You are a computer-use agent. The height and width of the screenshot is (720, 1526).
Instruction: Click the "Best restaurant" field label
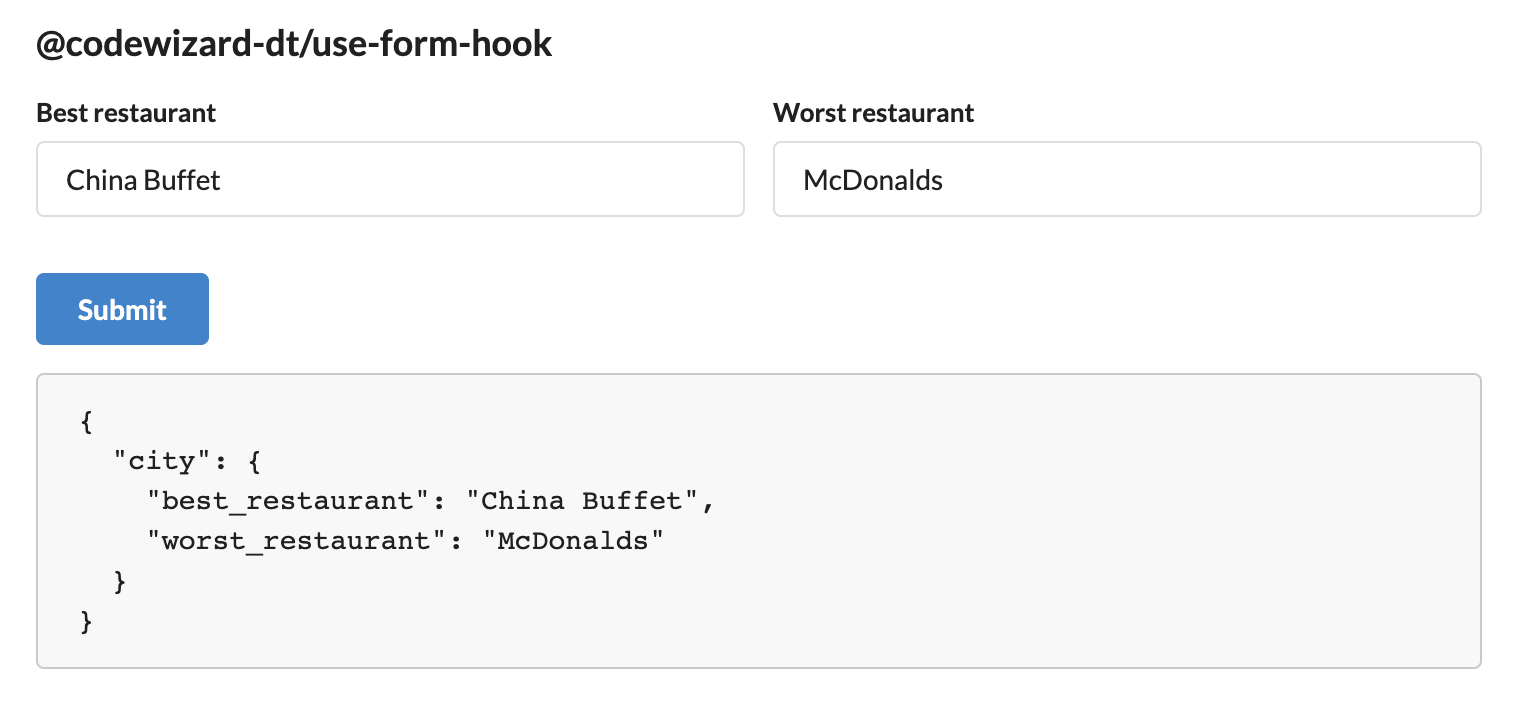click(126, 113)
